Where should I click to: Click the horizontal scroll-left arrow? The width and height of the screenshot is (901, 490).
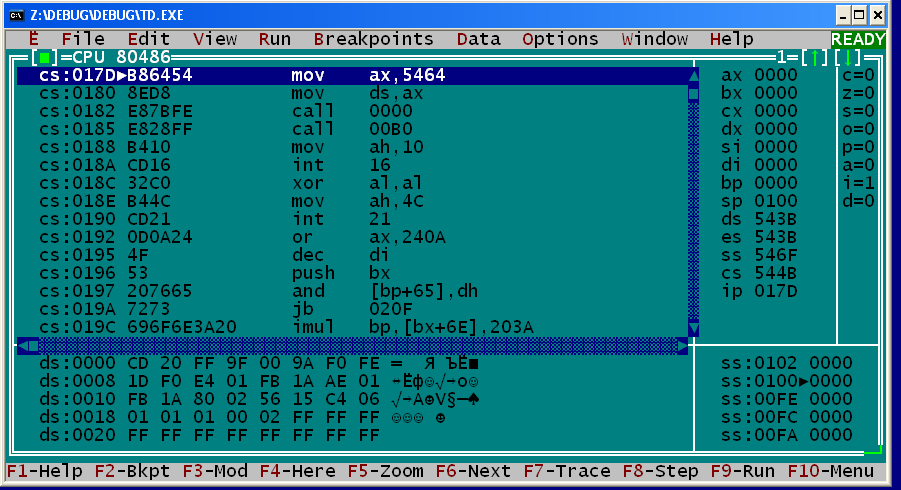click(22, 346)
